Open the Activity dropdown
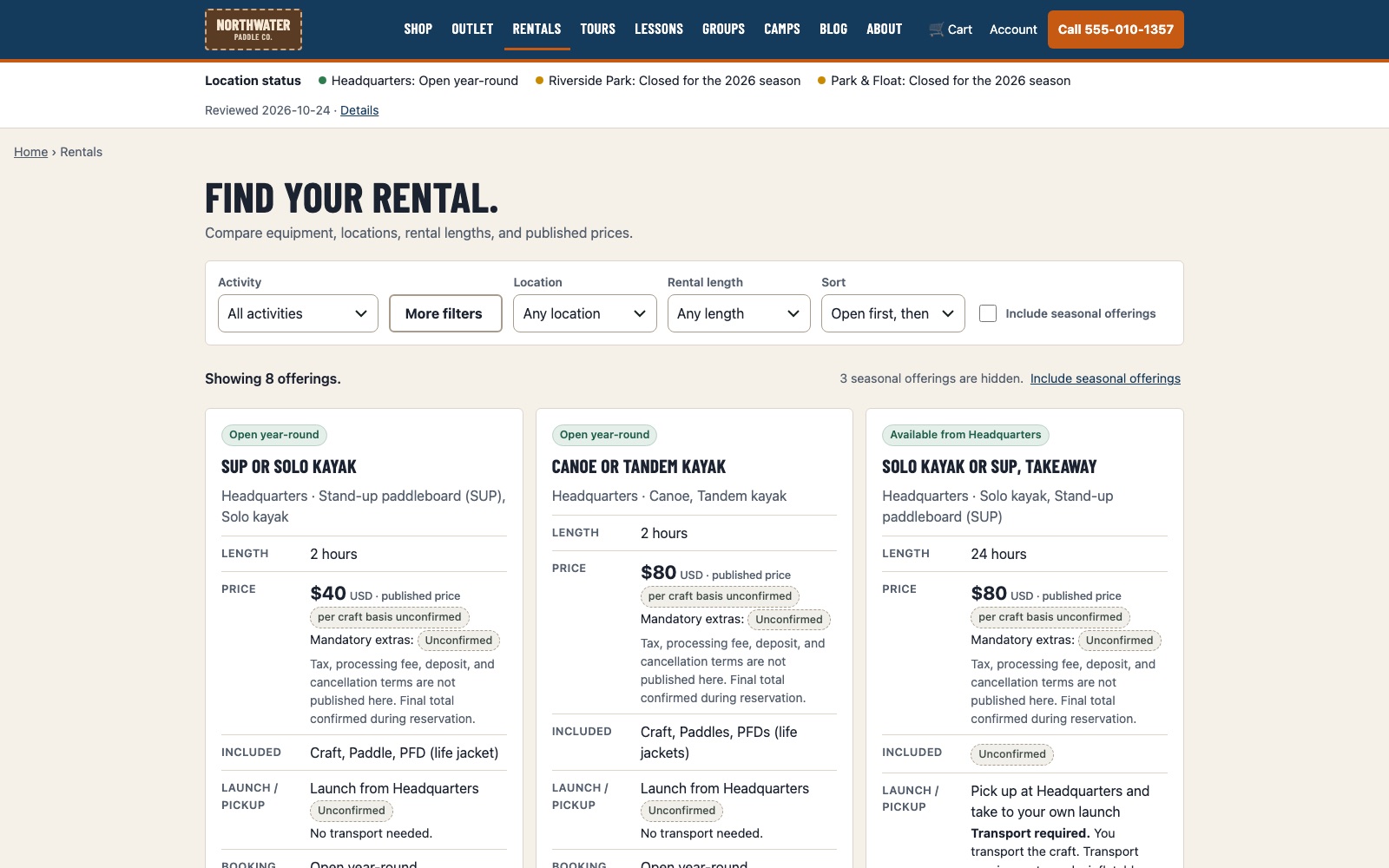 pos(298,313)
